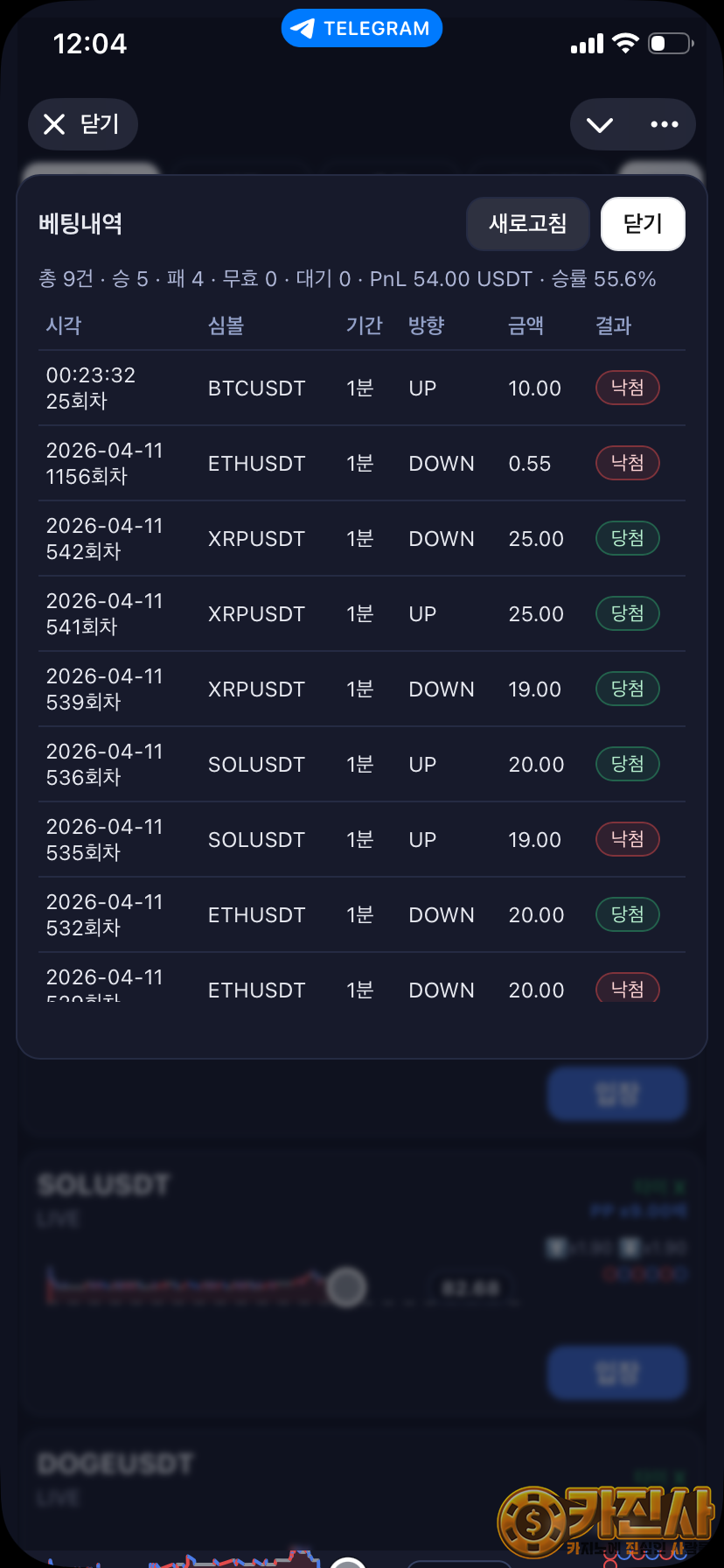Expand the chevron-down collapse control
Screen dimensions: 724x1568
[x=600, y=125]
